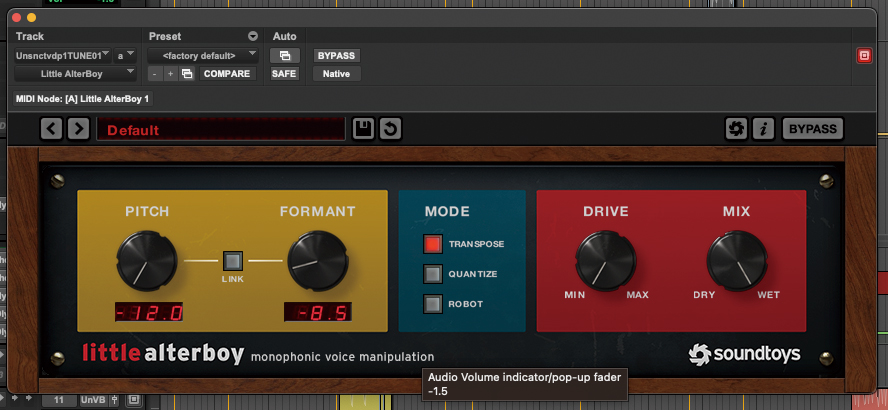
Task: Click the MIN label under the Drive knob
Action: click(575, 295)
